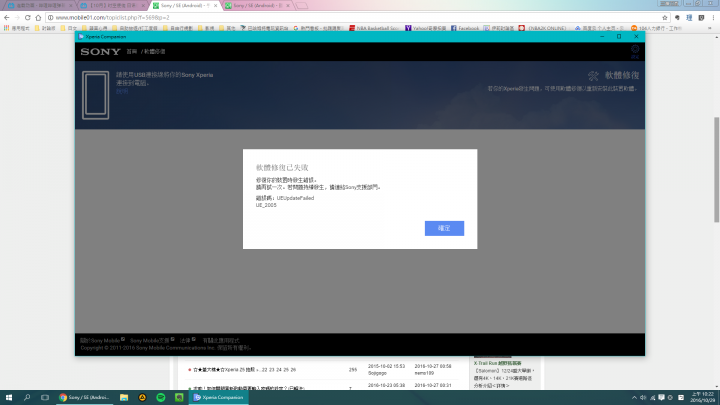Go back in Chrome

coord(6,17)
